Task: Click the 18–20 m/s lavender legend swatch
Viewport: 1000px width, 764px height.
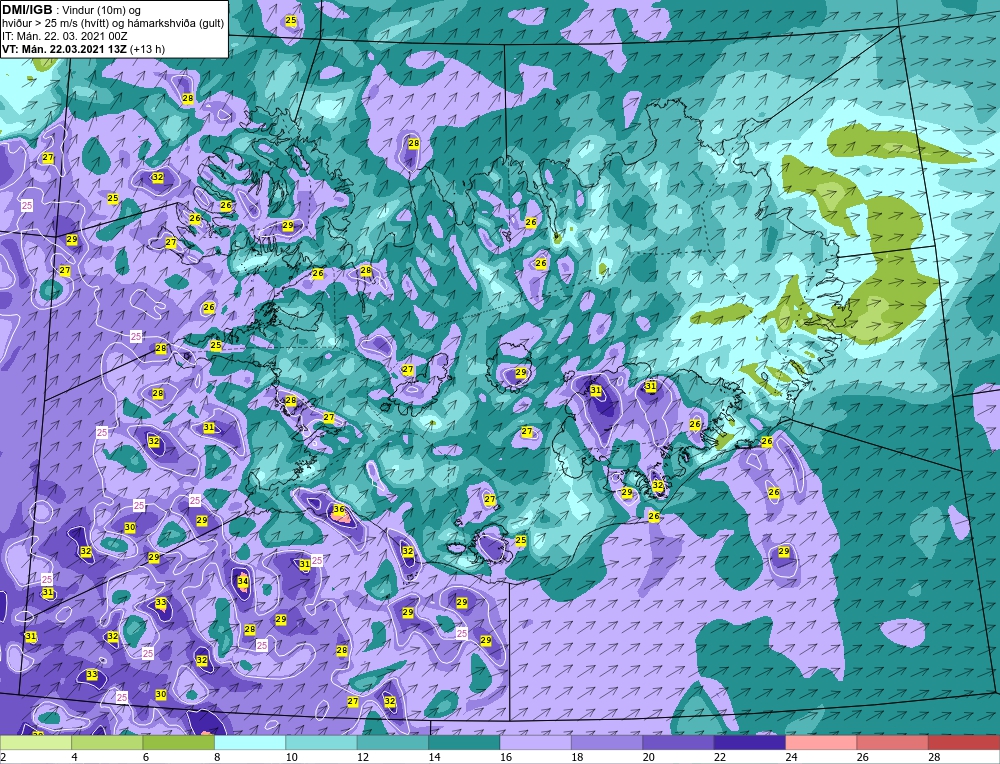Action: click(x=607, y=742)
